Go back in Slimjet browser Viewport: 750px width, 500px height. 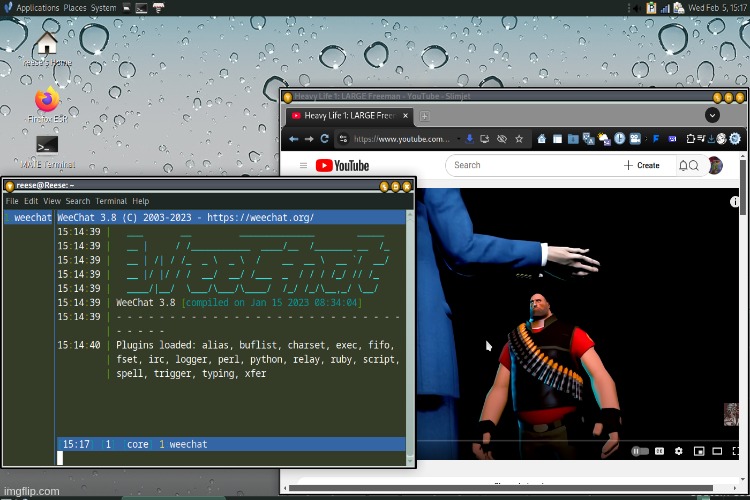pos(294,139)
